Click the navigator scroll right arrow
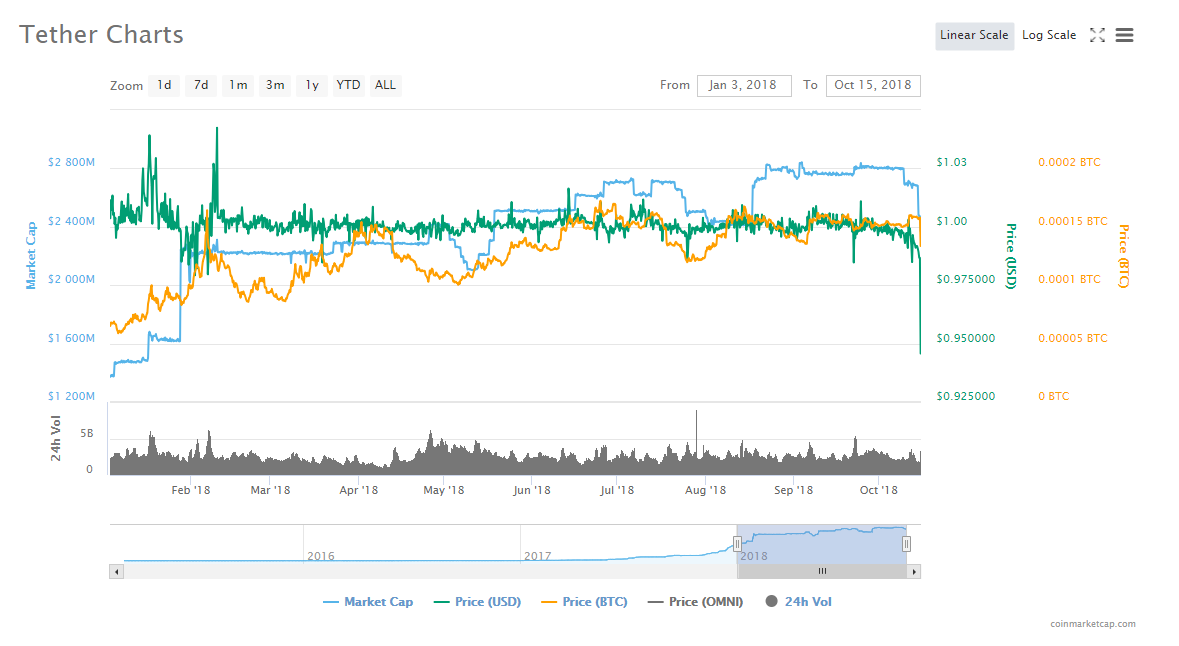This screenshot has height=646, width=1179. click(x=914, y=572)
